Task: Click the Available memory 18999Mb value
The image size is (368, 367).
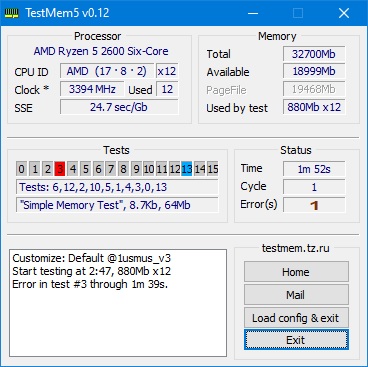Action: (x=314, y=71)
